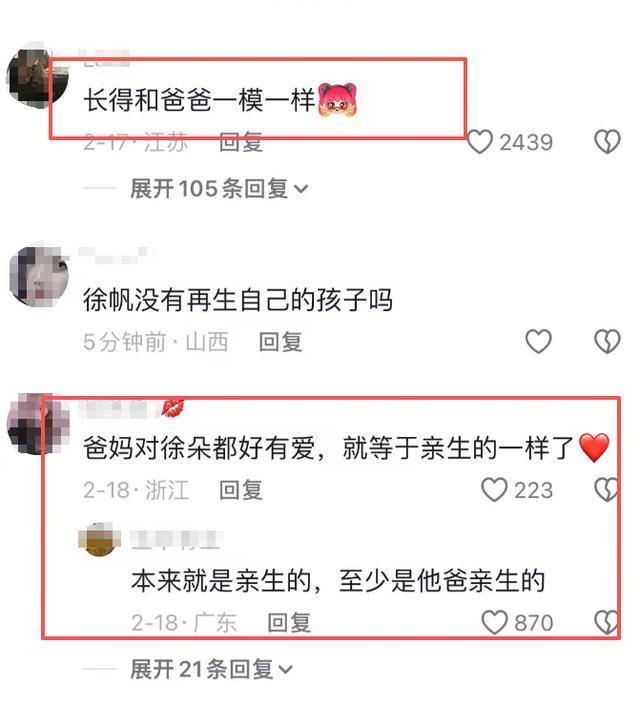Reply to the 广东 comment
640x707 pixels.
(289, 623)
